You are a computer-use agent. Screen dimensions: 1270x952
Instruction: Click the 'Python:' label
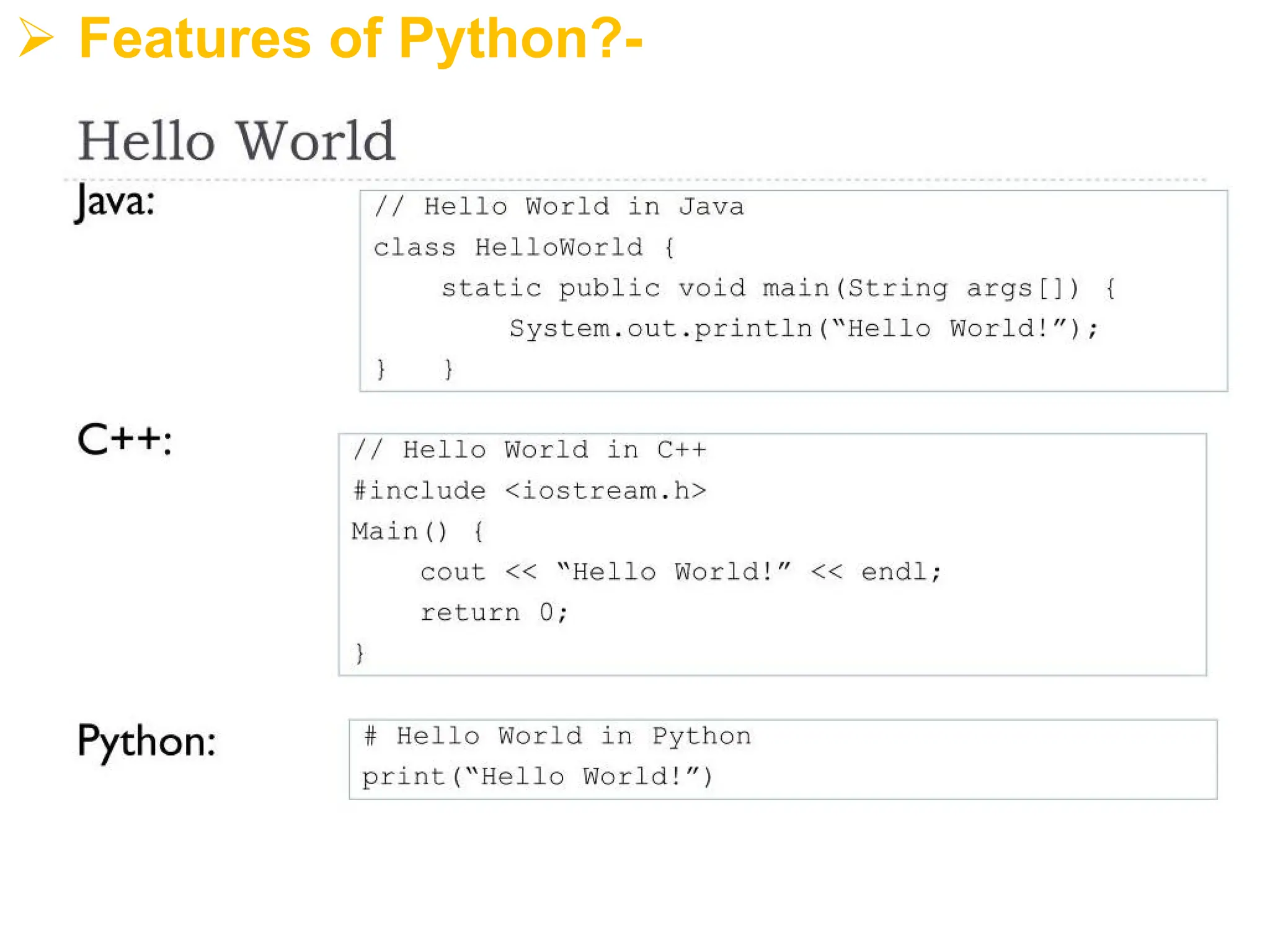(x=146, y=742)
